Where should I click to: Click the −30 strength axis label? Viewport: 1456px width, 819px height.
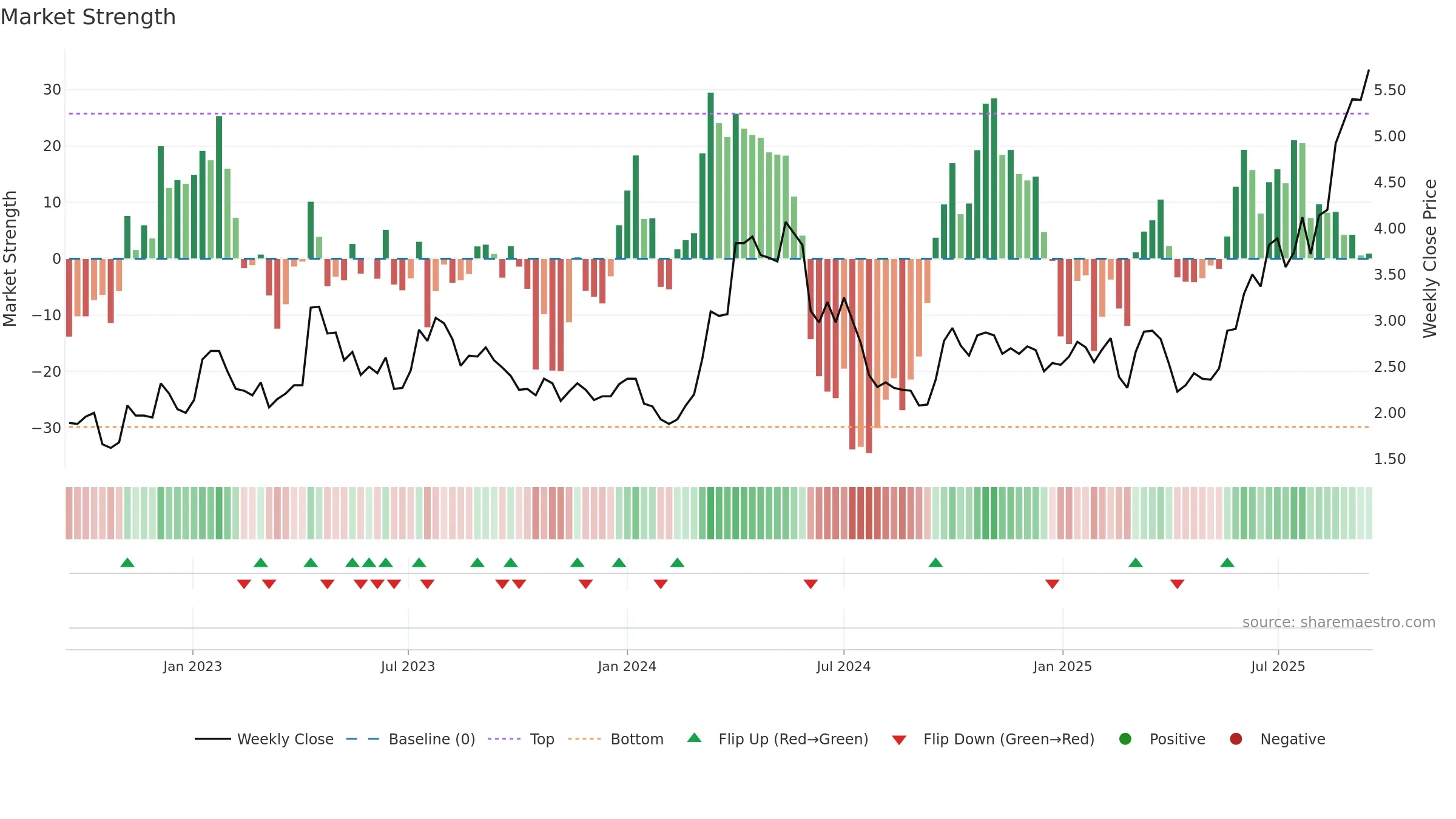click(47, 428)
